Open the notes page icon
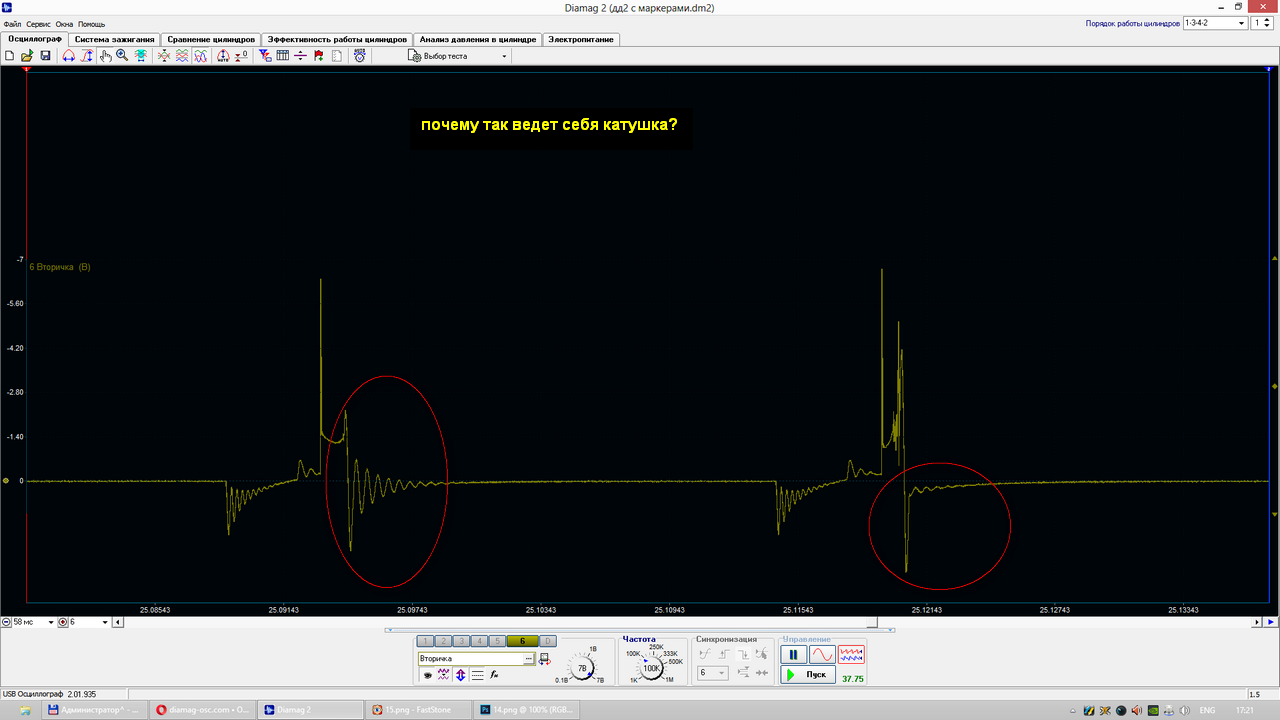The height and width of the screenshot is (720, 1280). (x=336, y=56)
